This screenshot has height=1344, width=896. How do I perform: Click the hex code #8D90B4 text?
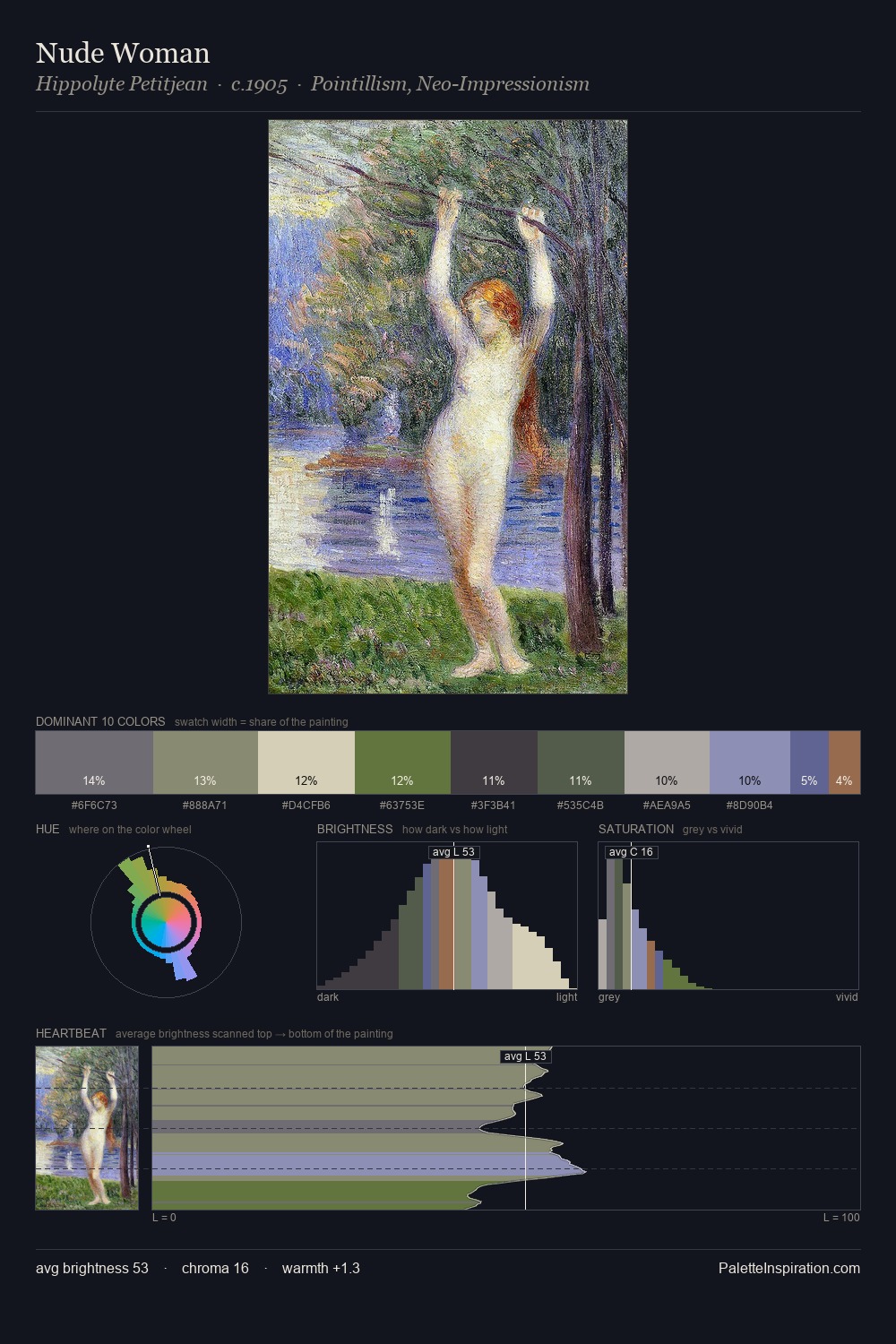750,806
